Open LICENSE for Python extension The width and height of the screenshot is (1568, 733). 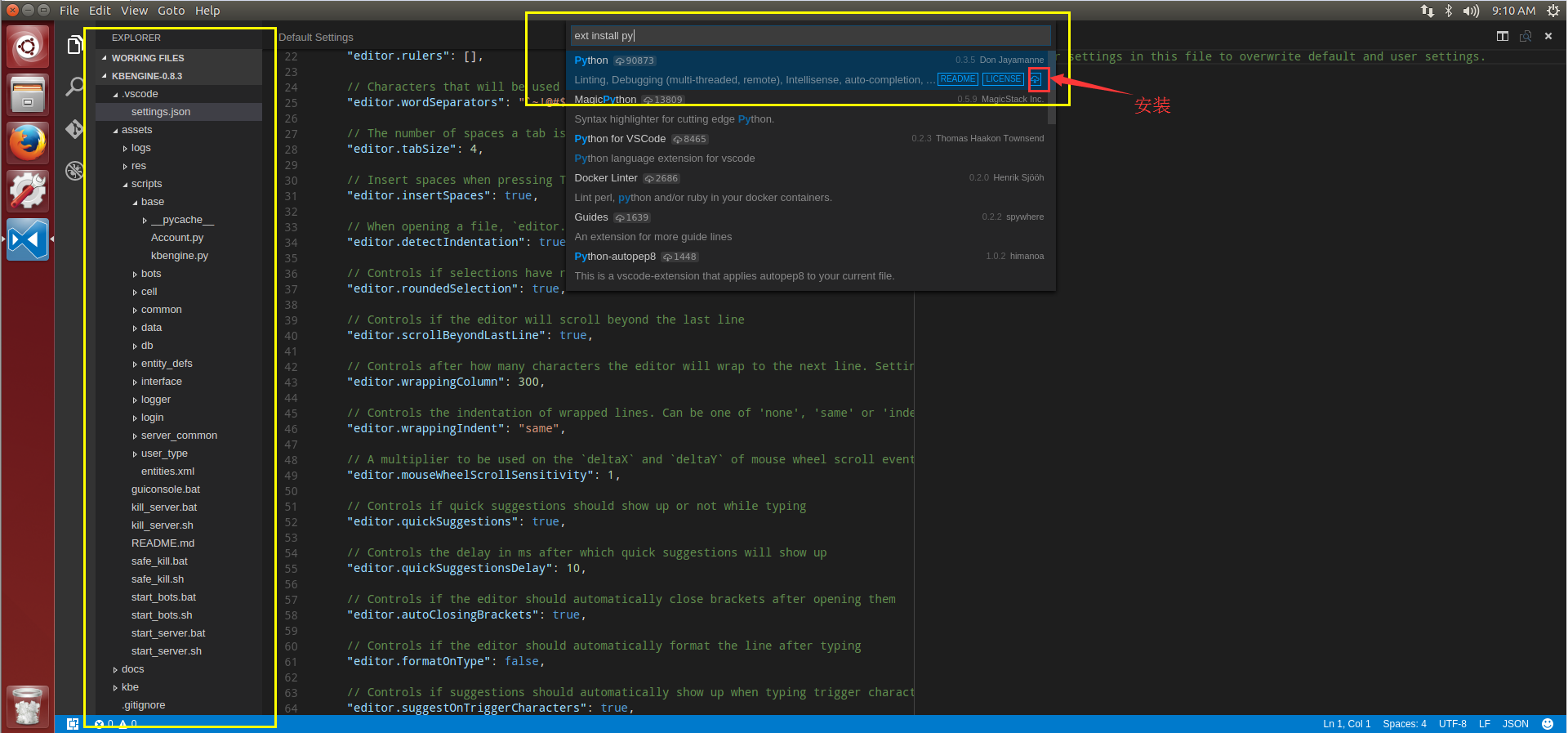coord(1003,79)
